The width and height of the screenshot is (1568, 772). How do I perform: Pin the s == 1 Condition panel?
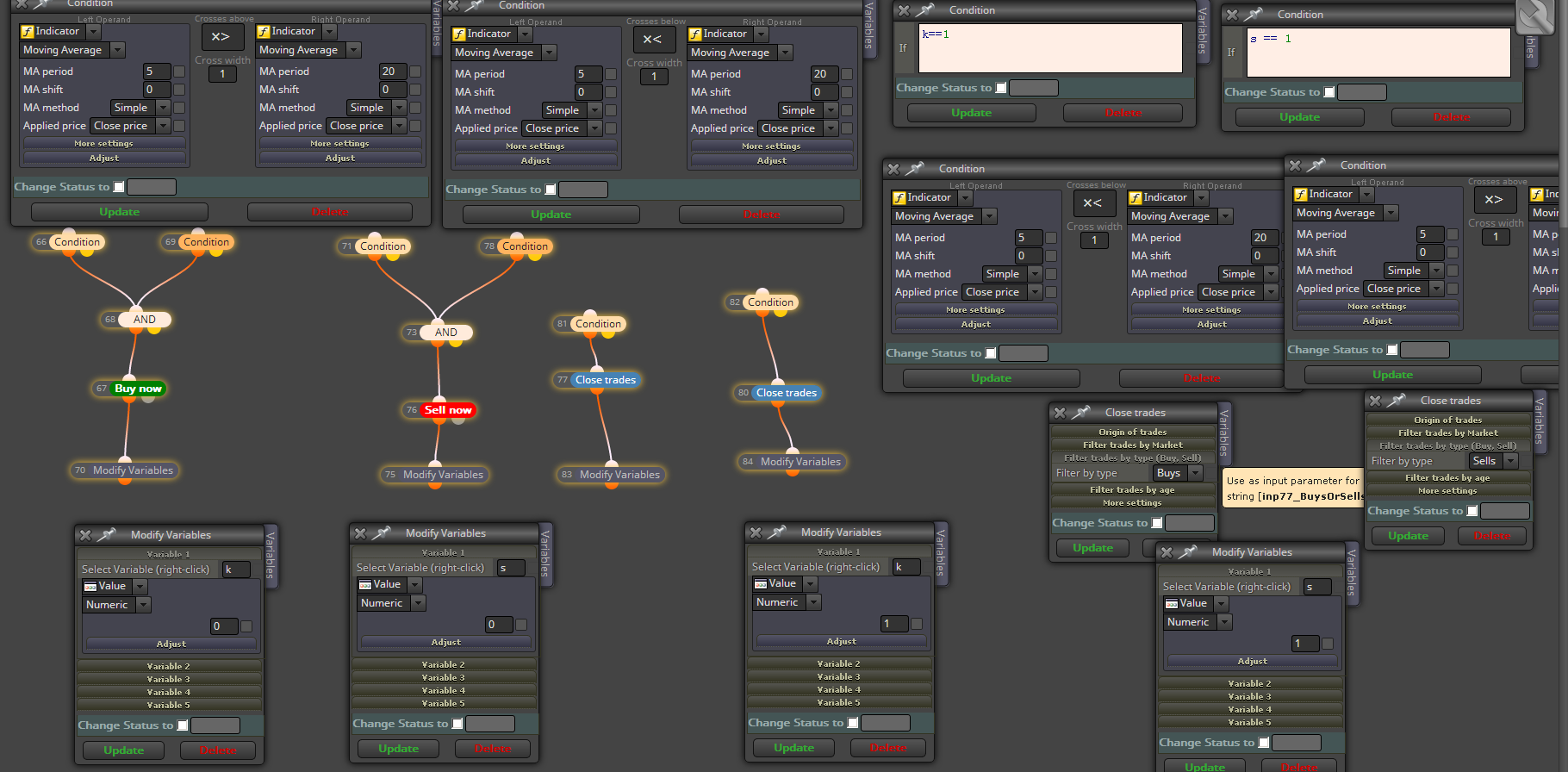pos(1253,15)
